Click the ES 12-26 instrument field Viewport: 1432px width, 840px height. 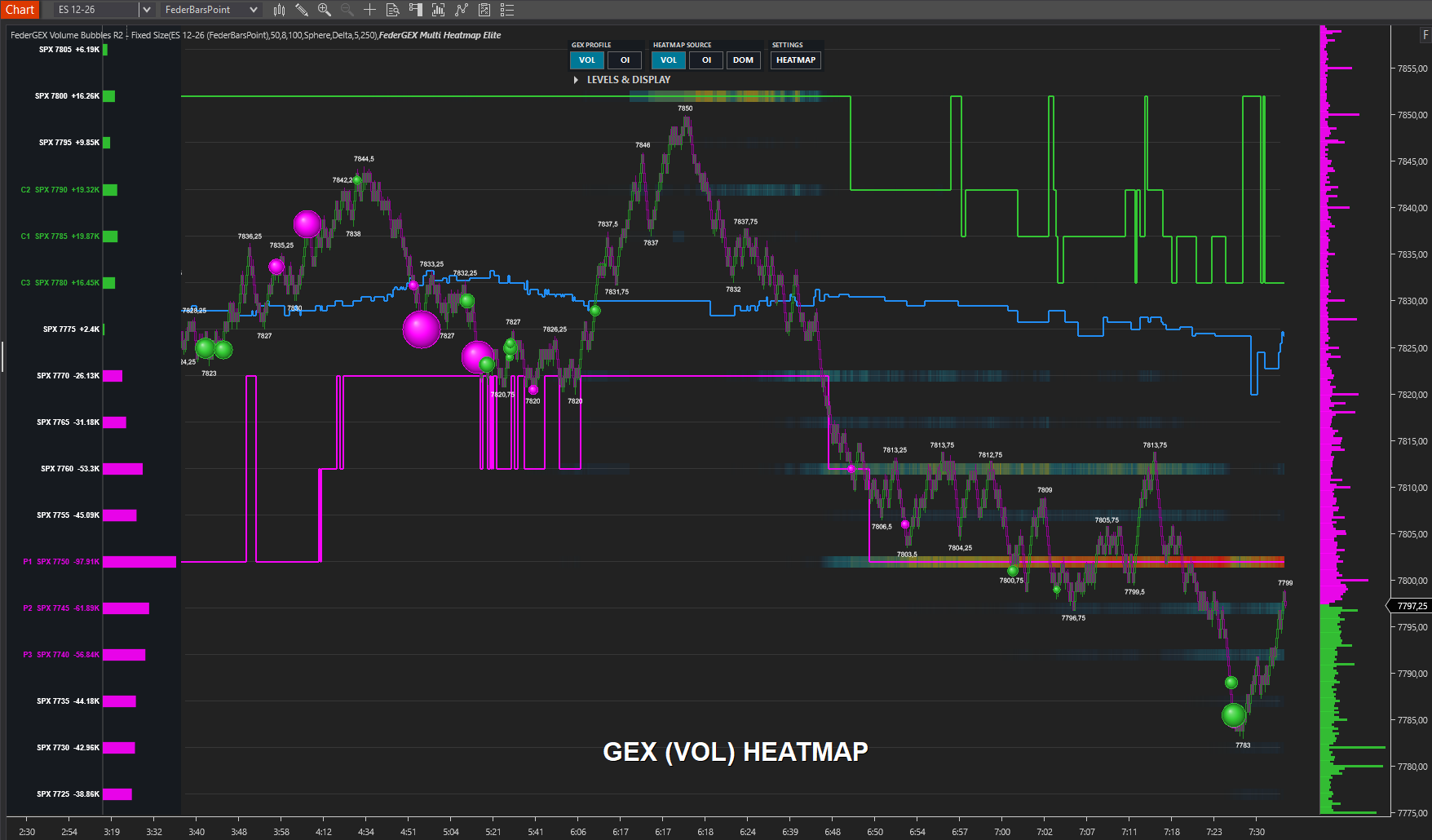[96, 10]
